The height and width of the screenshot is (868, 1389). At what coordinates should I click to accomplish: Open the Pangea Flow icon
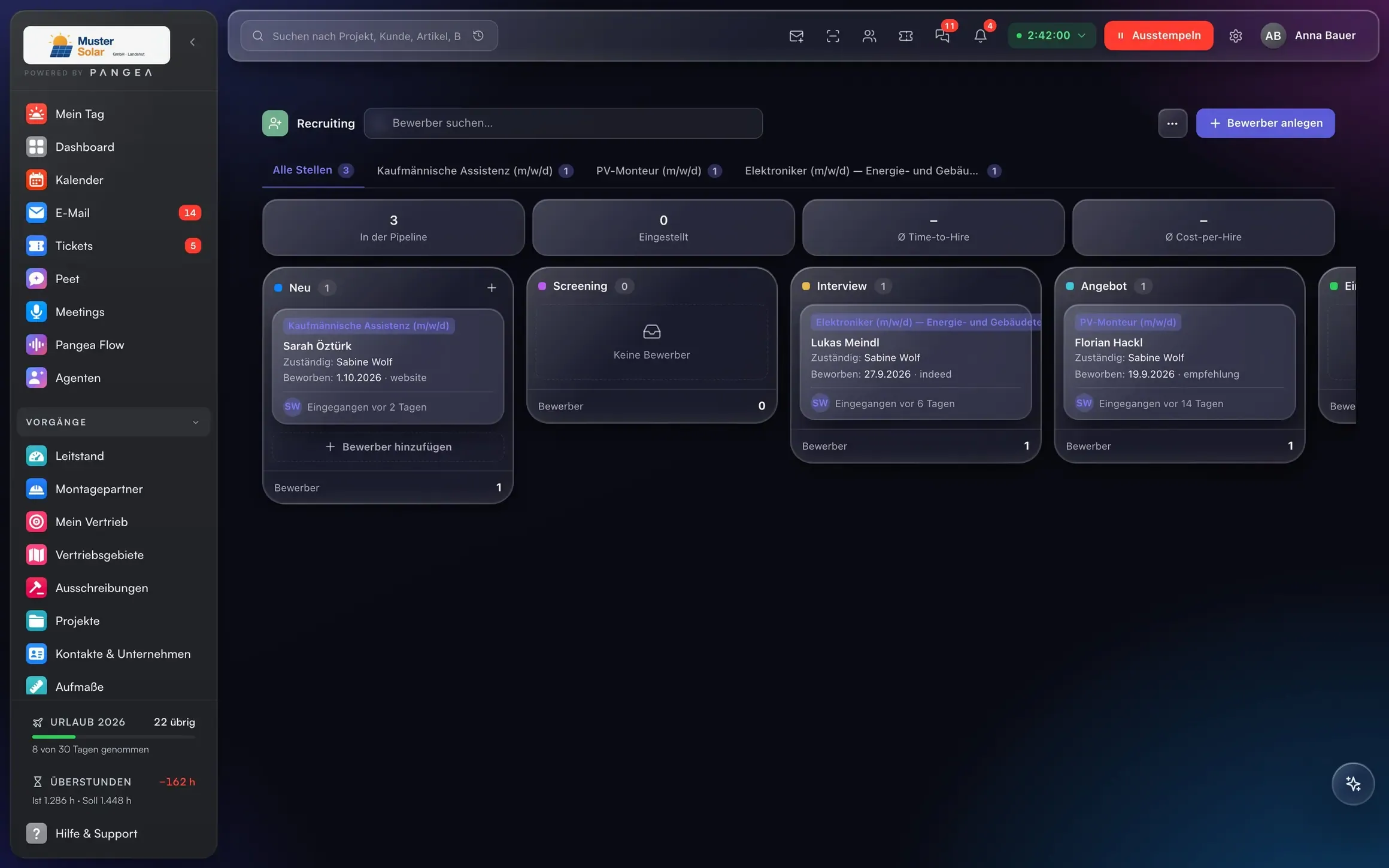tap(36, 345)
